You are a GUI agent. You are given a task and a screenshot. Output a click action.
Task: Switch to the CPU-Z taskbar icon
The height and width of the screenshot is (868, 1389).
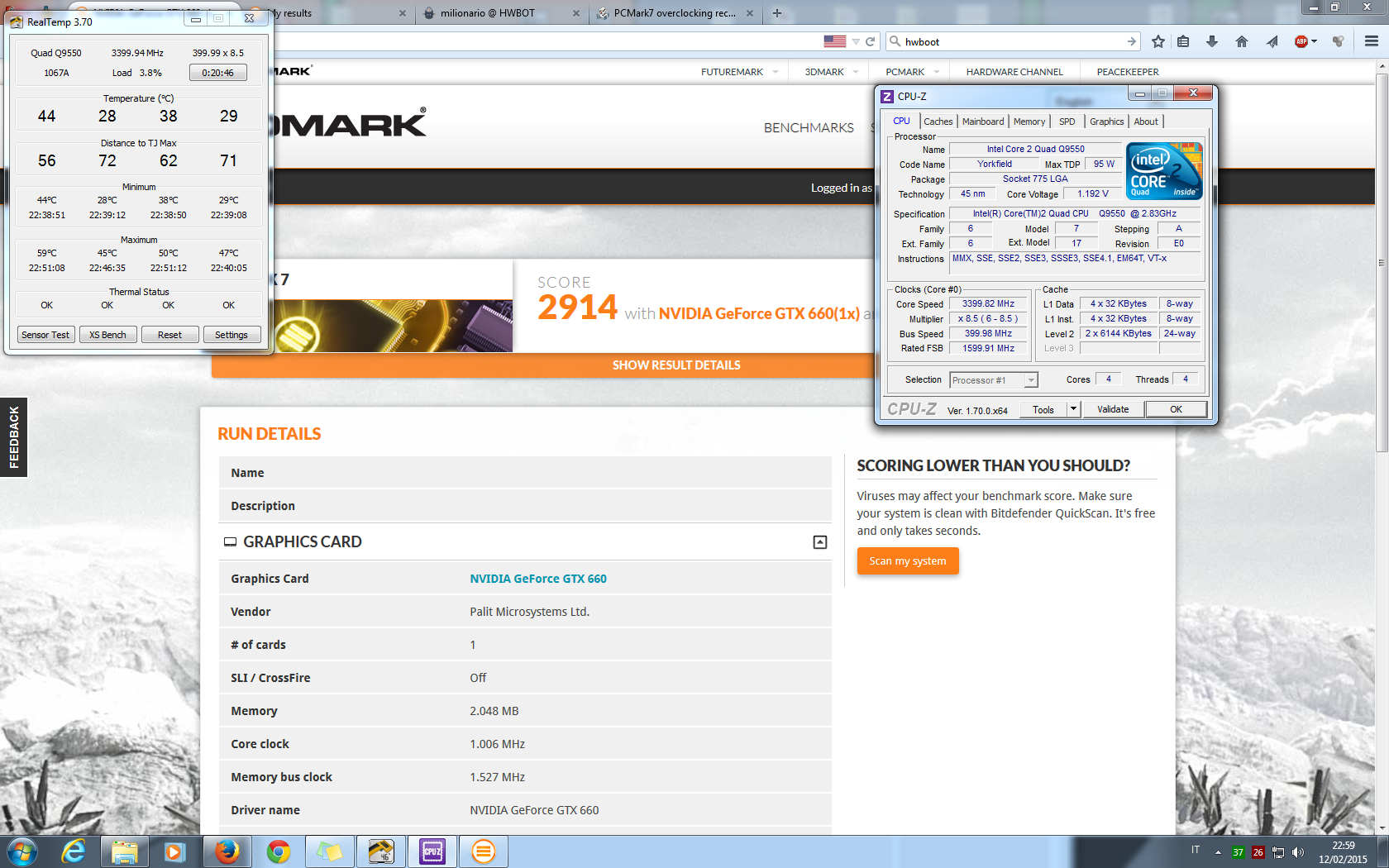432,851
